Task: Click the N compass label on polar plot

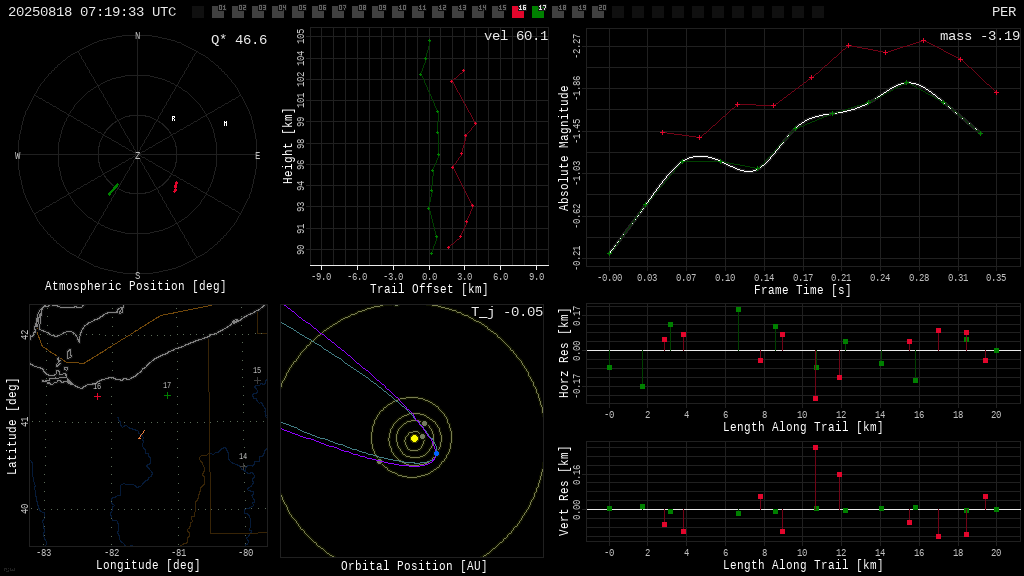Action: pyautogui.click(x=137, y=36)
